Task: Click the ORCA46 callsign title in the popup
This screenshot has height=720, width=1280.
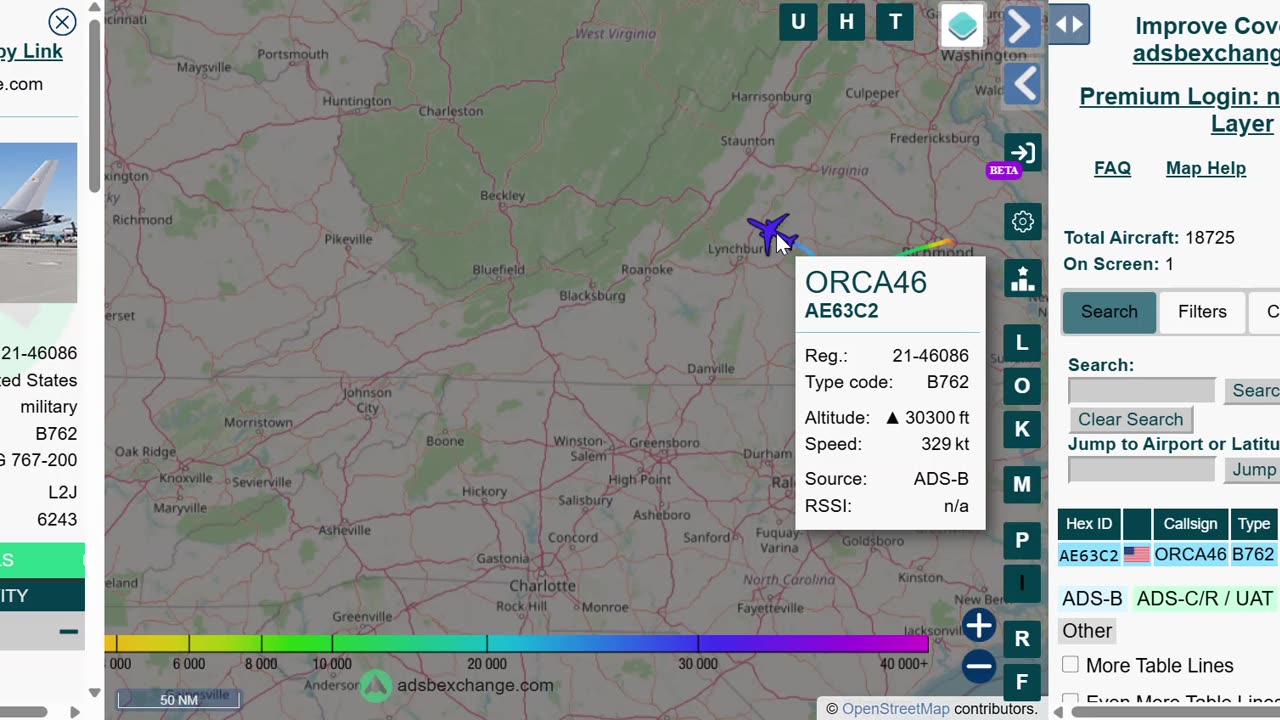Action: click(866, 282)
